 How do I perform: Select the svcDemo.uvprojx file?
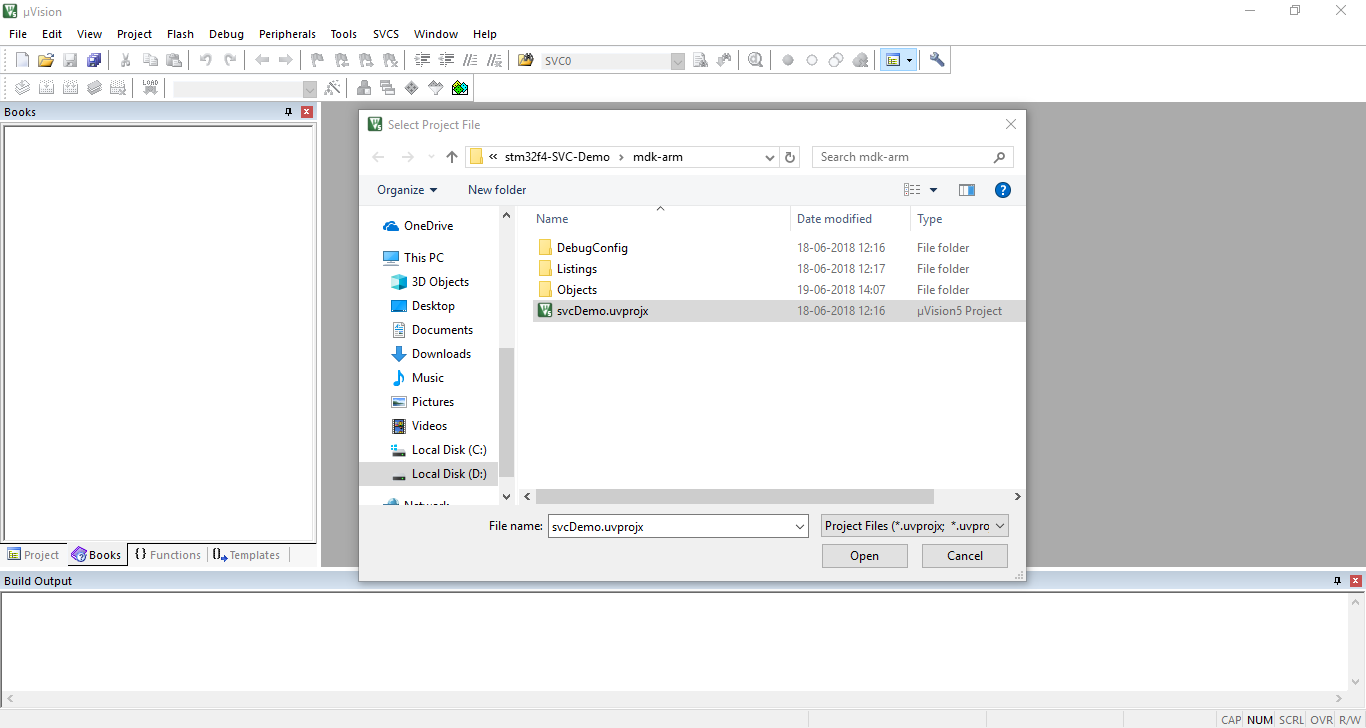pyautogui.click(x=779, y=311)
